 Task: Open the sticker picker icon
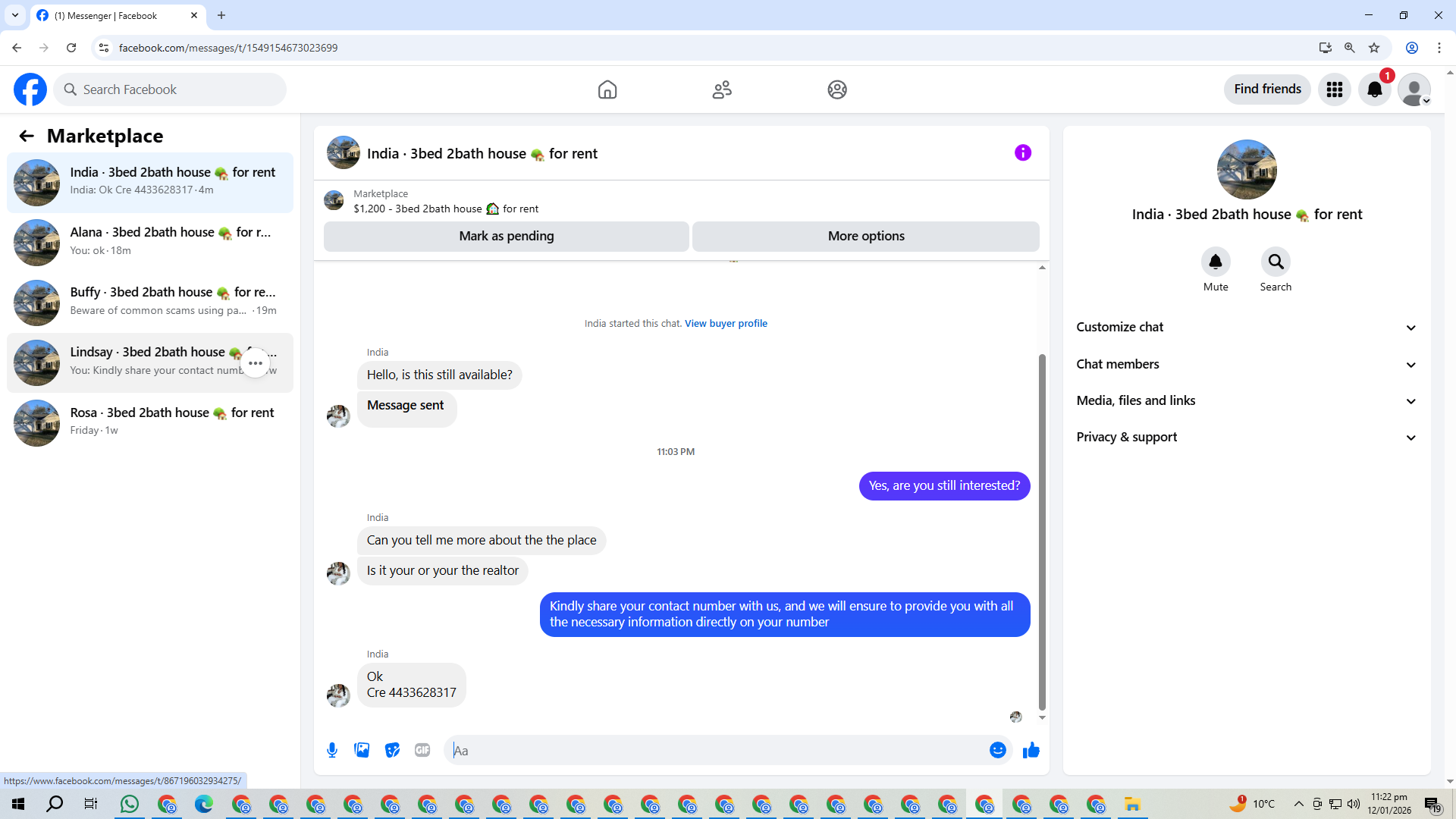tap(392, 750)
